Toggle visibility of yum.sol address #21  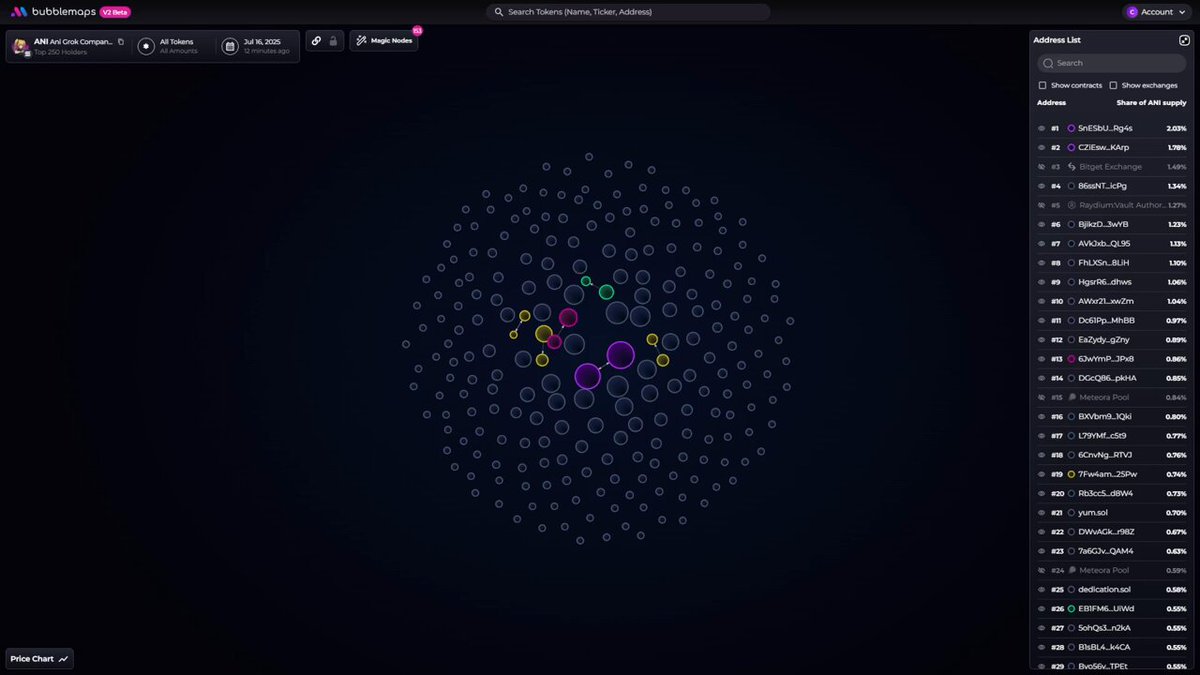pyautogui.click(x=1041, y=512)
